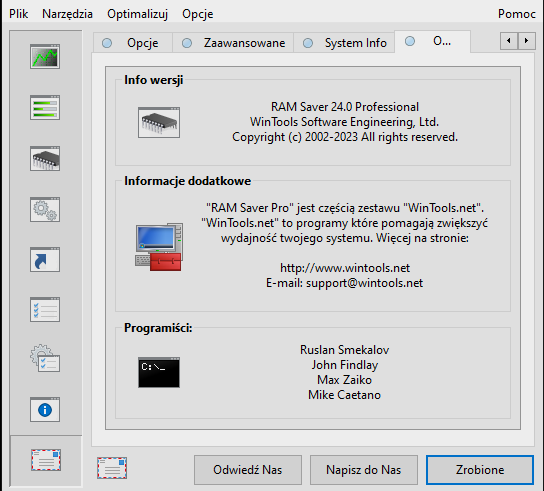Click the Odwiedź Nas button
544x491 pixels.
248,470
